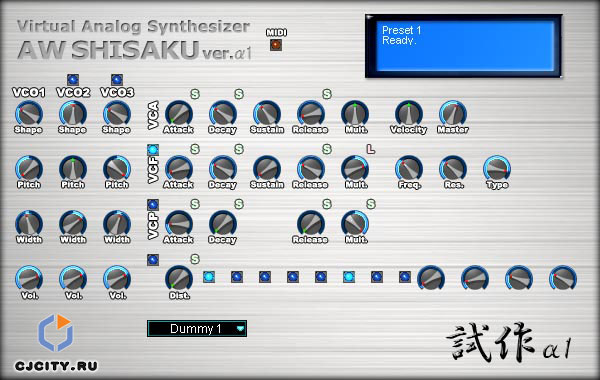Screen dimensions: 600x380
Task: Click the S icon above Dist. knob
Action: [x=195, y=259]
